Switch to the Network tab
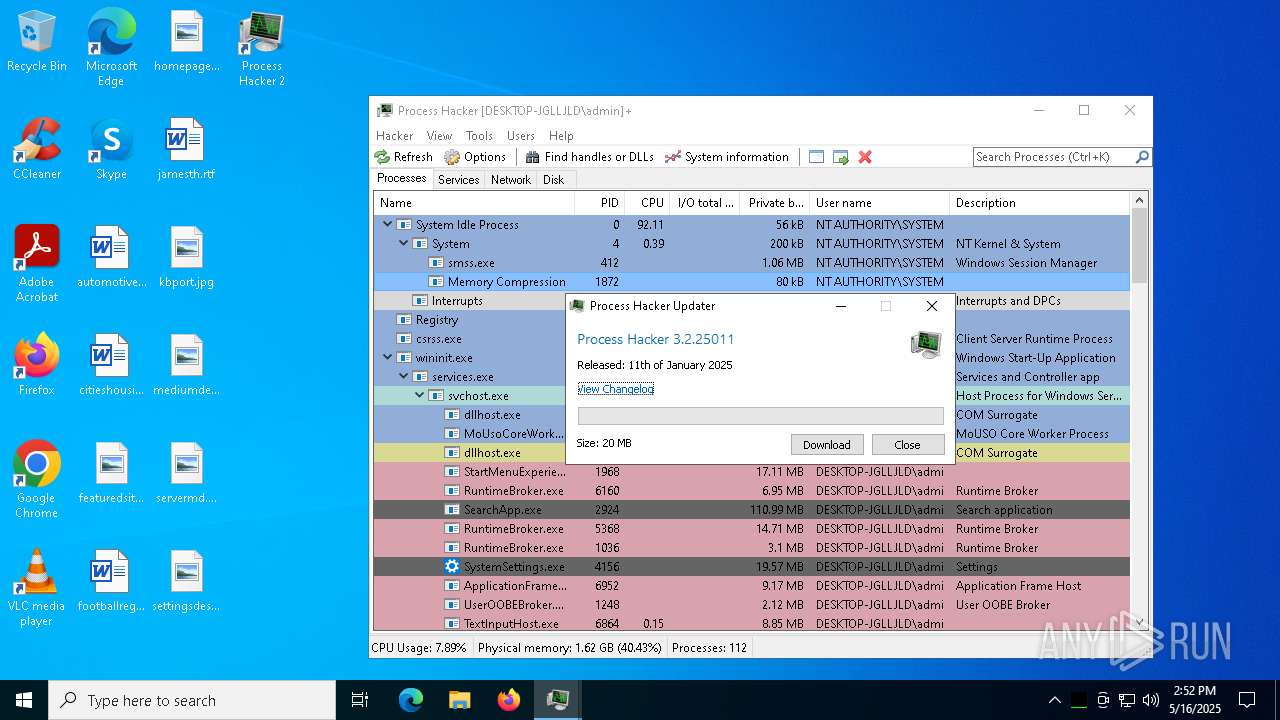 click(511, 180)
